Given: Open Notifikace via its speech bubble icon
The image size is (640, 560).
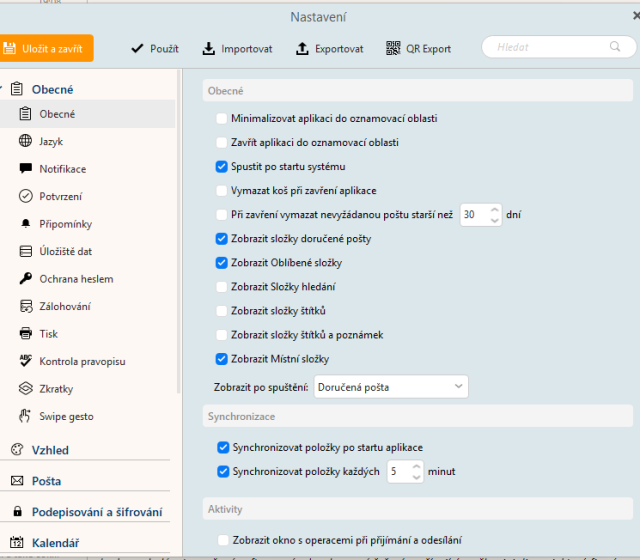Looking at the screenshot, I should 26,169.
